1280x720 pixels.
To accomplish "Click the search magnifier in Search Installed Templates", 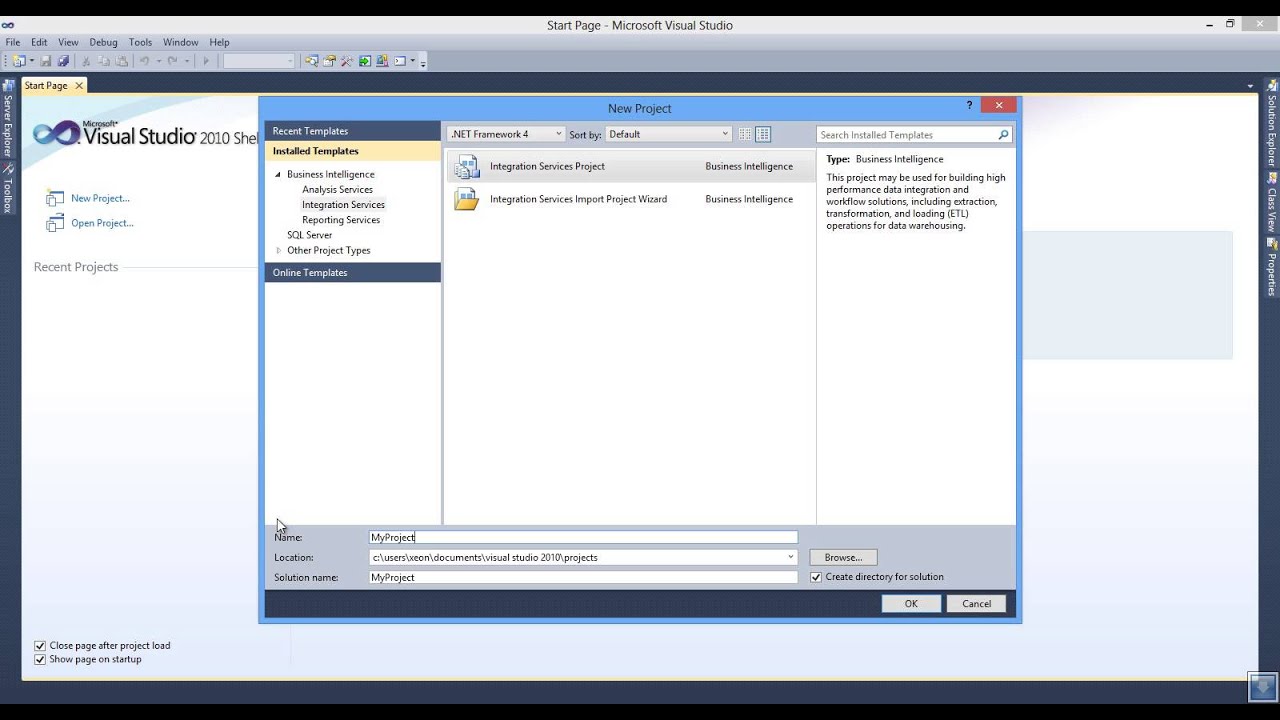I will point(1003,135).
